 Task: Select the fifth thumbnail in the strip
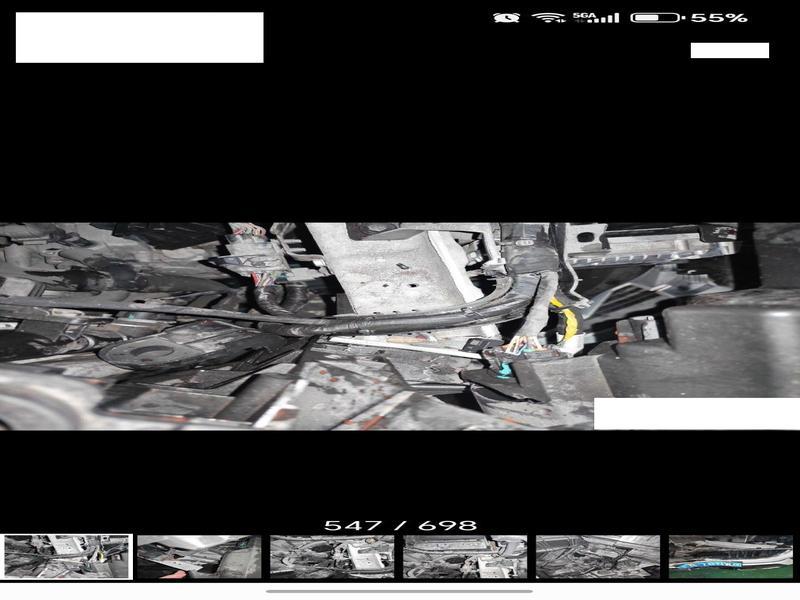click(598, 556)
